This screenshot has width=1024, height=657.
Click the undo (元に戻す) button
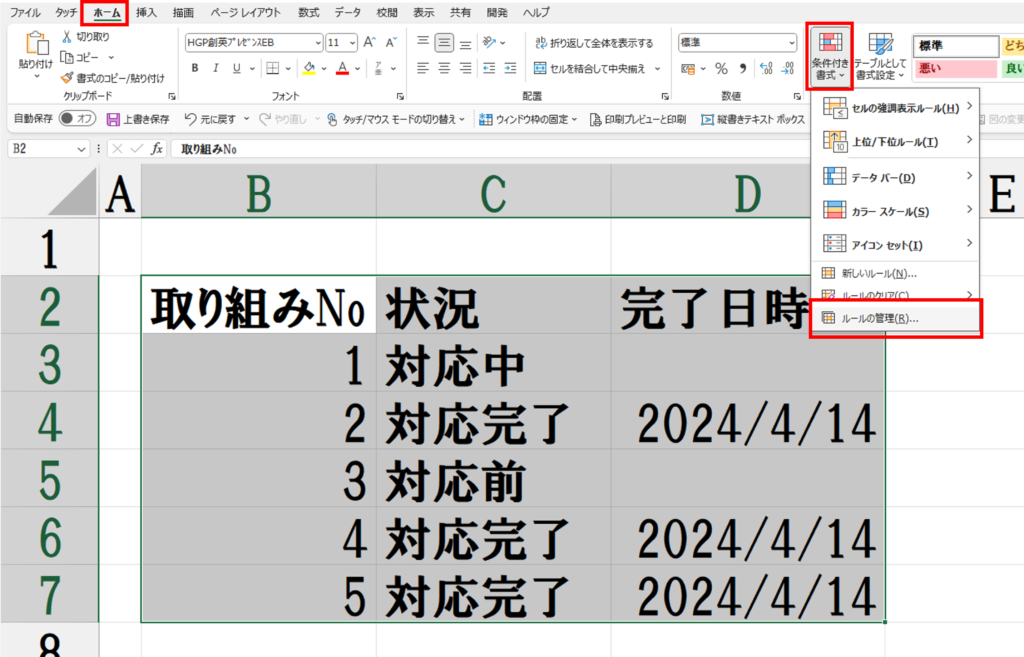[x=210, y=119]
